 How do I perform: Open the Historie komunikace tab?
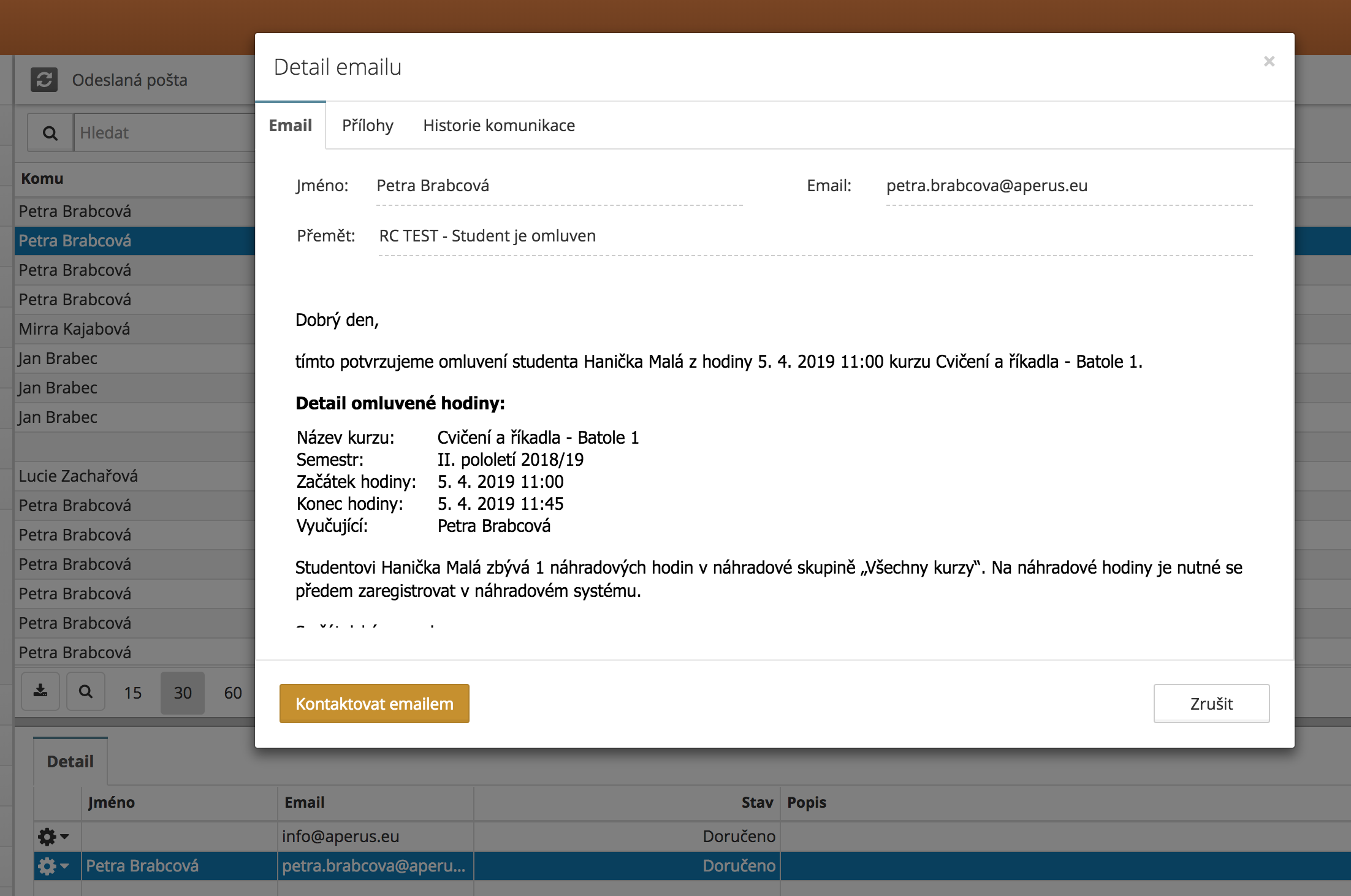click(498, 126)
